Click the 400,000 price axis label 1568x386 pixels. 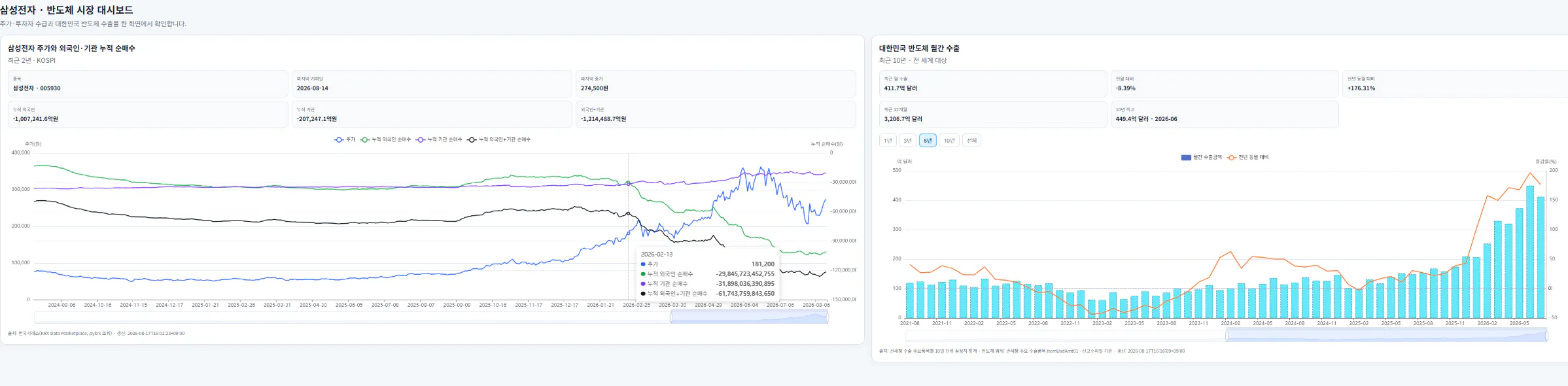tap(21, 152)
